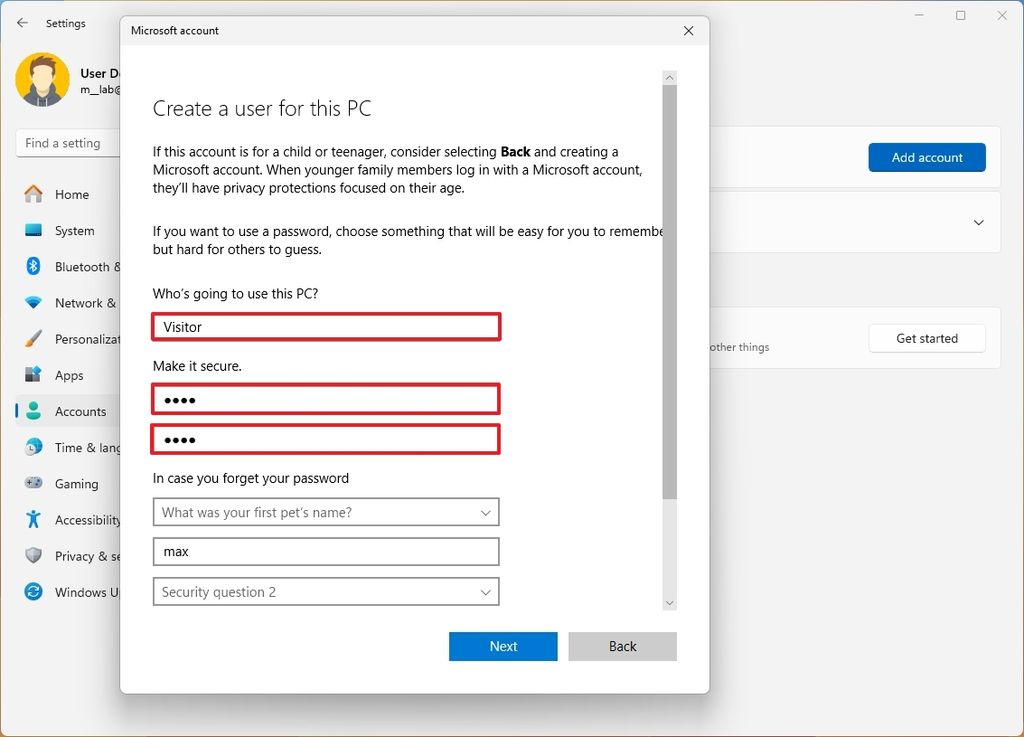Click the 'Who's going to use this PC?' label

click(235, 294)
